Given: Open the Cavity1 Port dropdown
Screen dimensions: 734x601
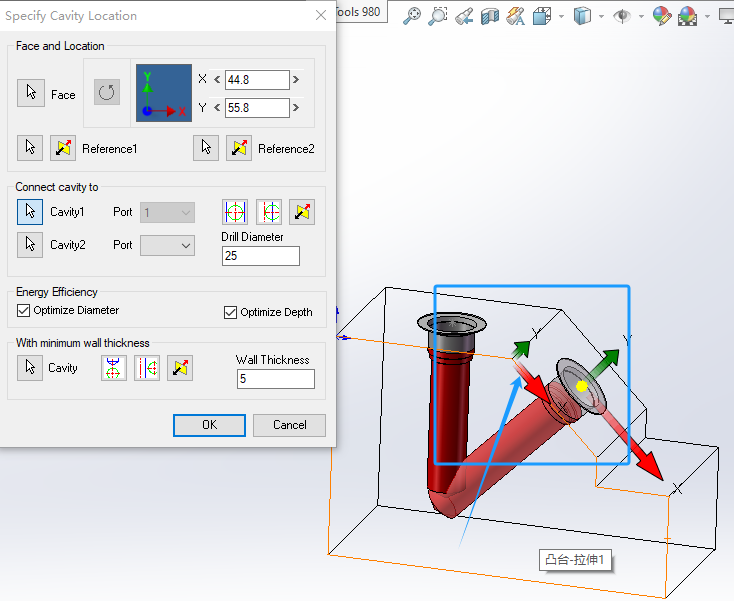Looking at the screenshot, I should tap(168, 213).
